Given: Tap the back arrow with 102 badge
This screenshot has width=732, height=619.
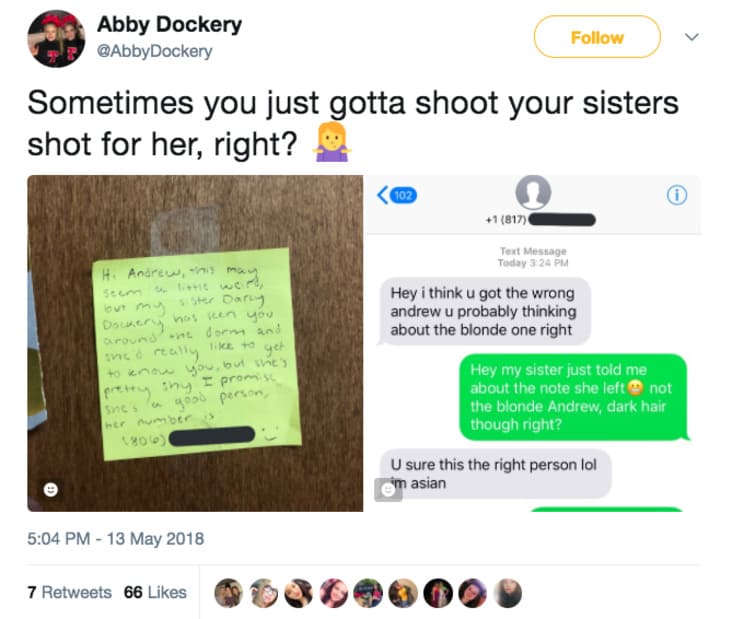Looking at the screenshot, I should [x=397, y=195].
